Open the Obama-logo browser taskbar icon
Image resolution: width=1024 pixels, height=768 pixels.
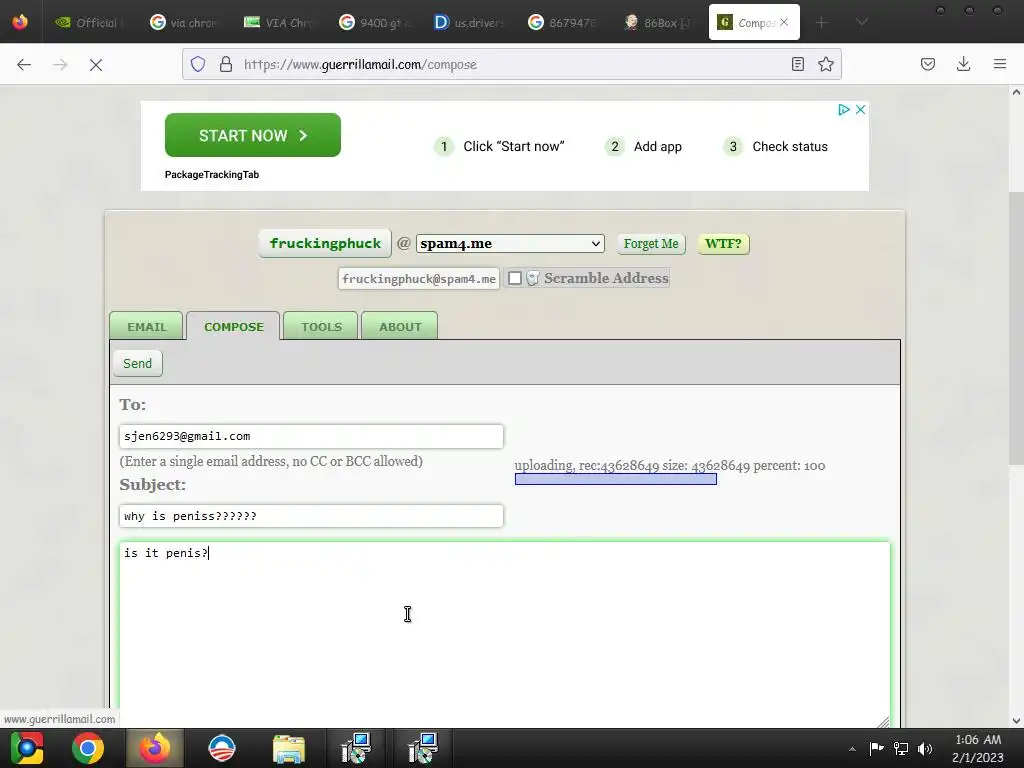pyautogui.click(x=221, y=748)
